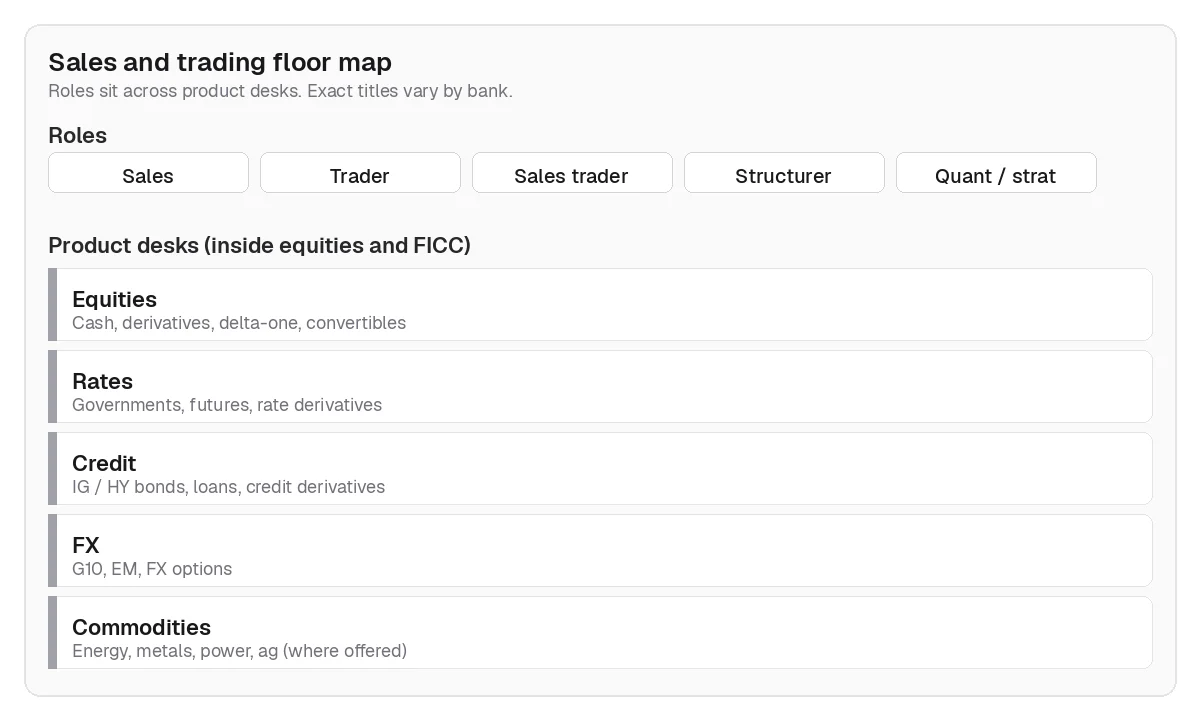
Task: Pick the Sales trader role
Action: (572, 173)
